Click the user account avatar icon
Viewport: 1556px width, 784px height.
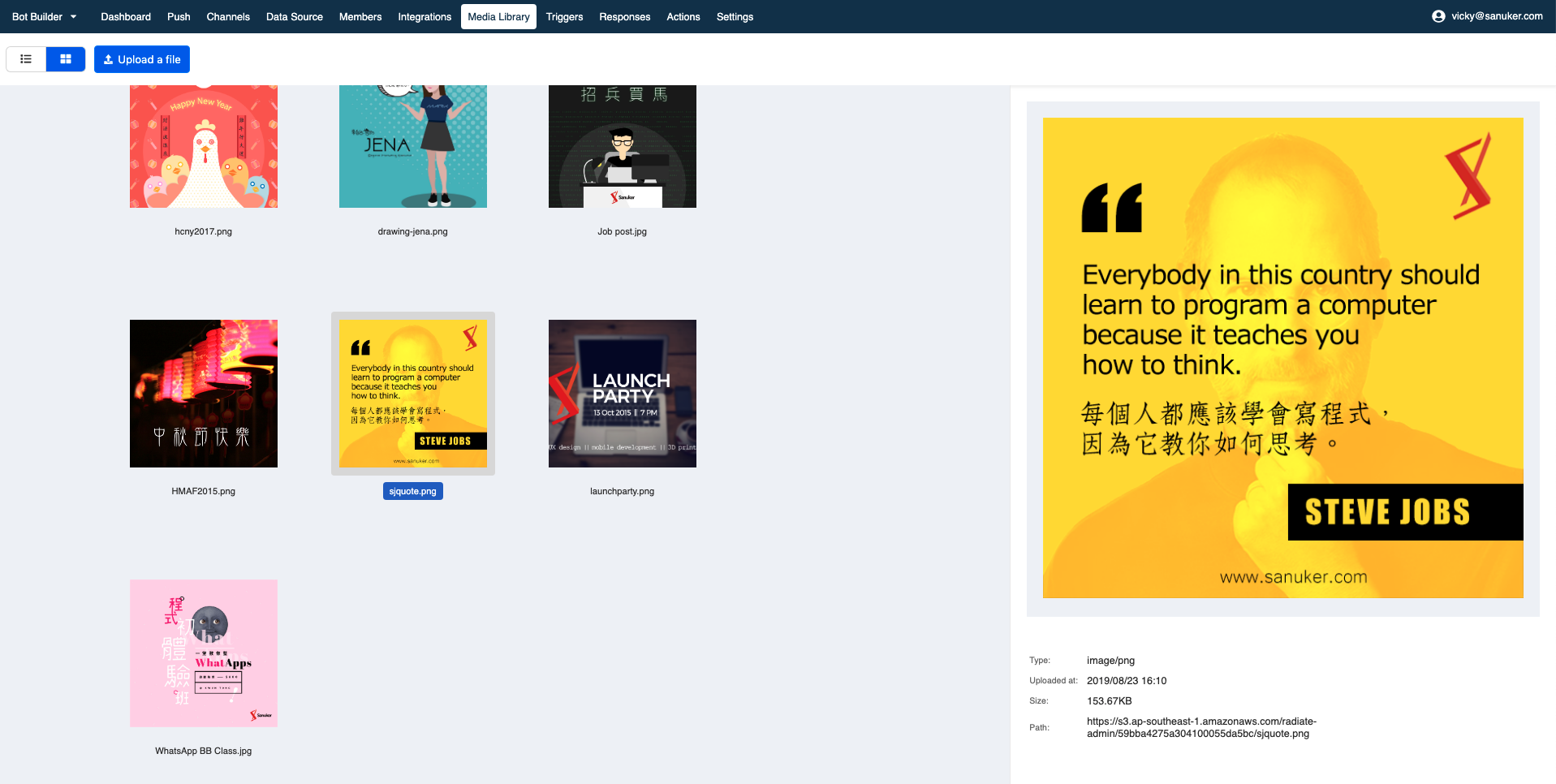coord(1438,16)
